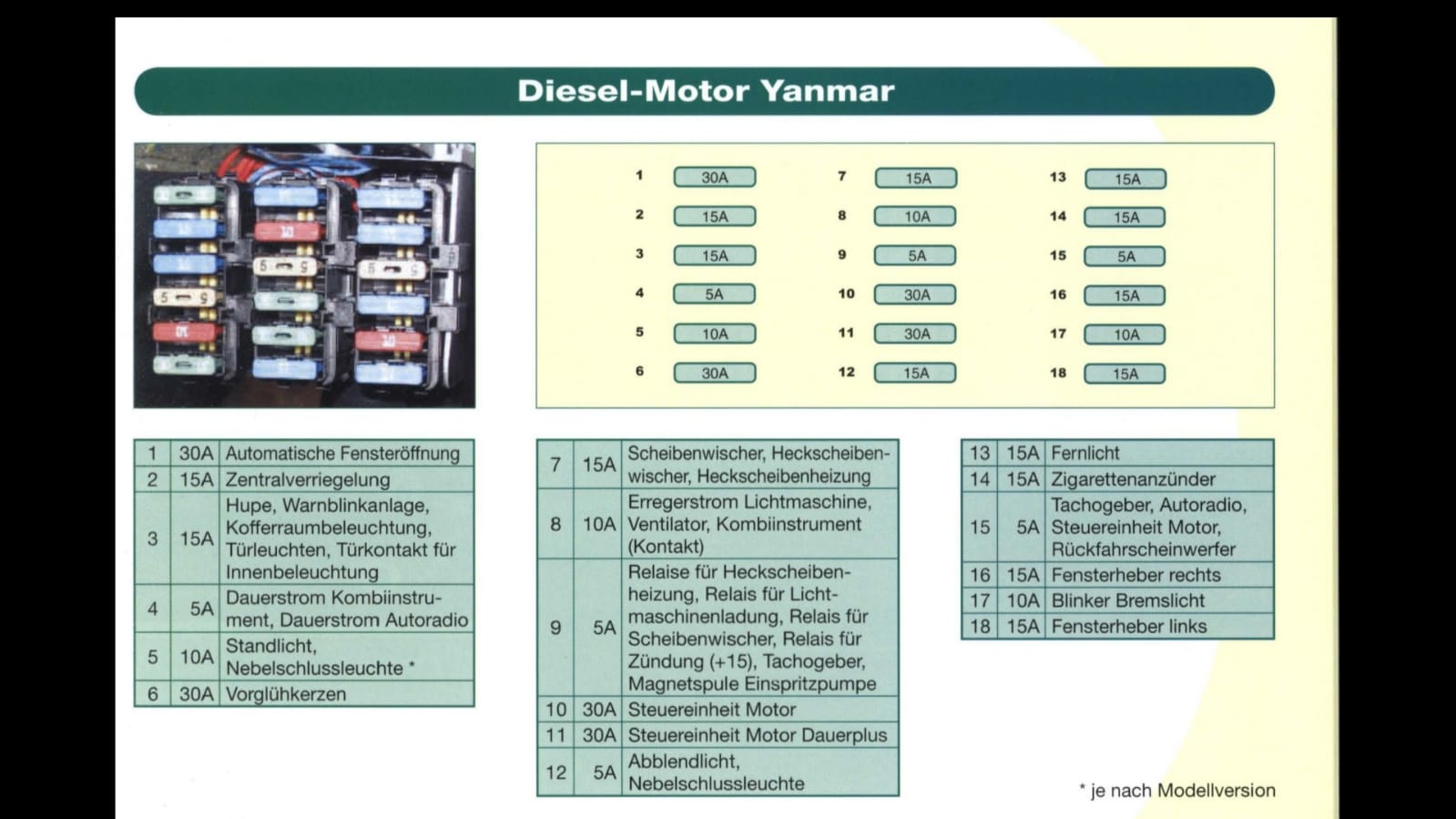Click the "Tachogeber, Autoradio" description cell
Screen dimensions: 1456x819
1159,527
